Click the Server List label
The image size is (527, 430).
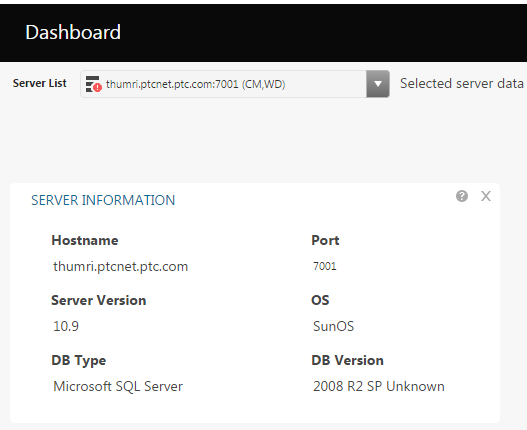40,83
